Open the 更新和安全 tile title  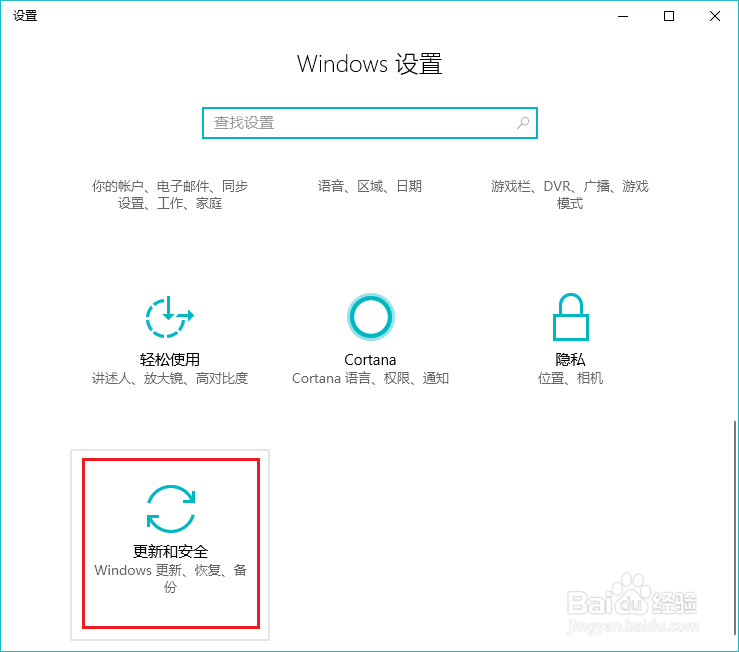point(171,552)
